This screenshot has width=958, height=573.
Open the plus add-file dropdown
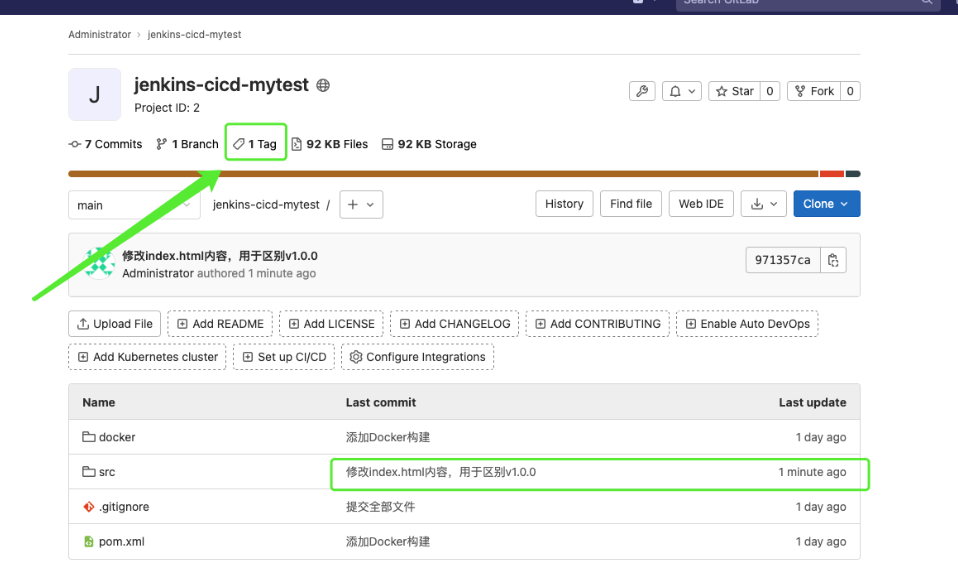tap(361, 205)
